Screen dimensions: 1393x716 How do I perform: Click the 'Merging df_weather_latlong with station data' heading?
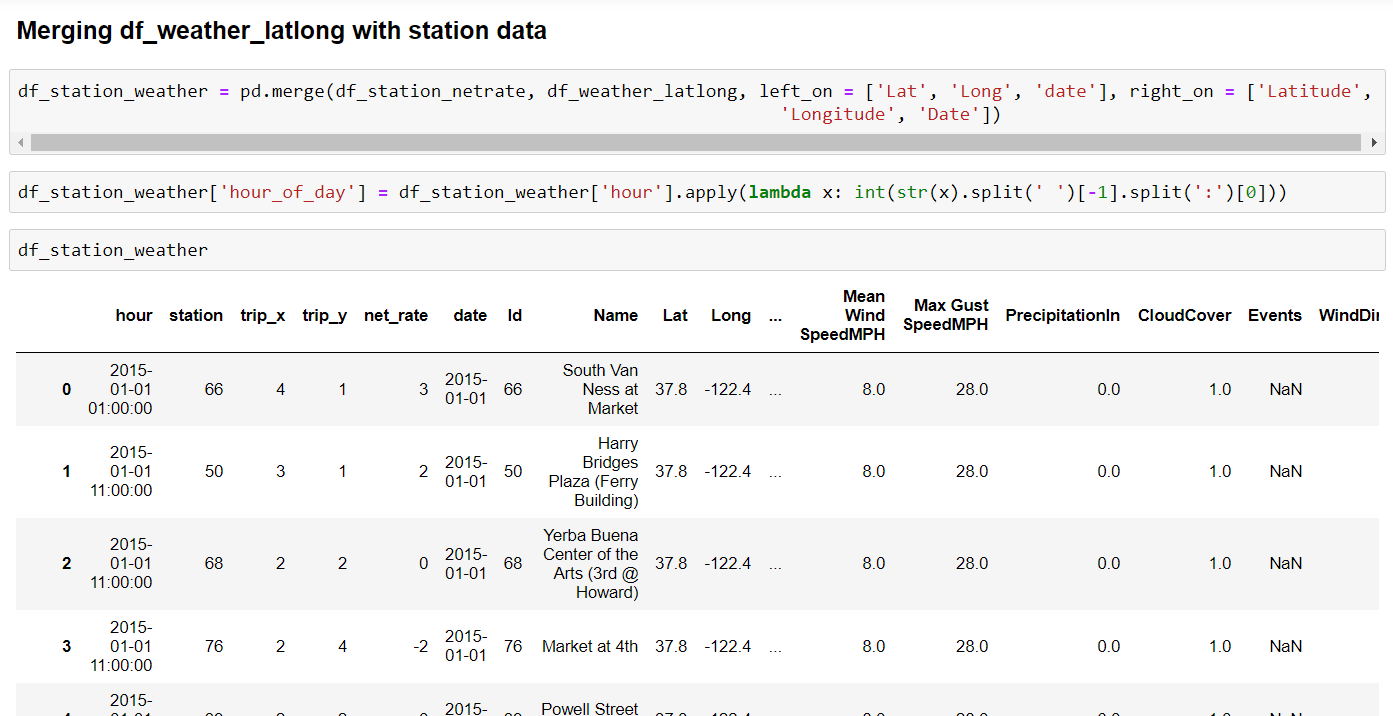(282, 31)
